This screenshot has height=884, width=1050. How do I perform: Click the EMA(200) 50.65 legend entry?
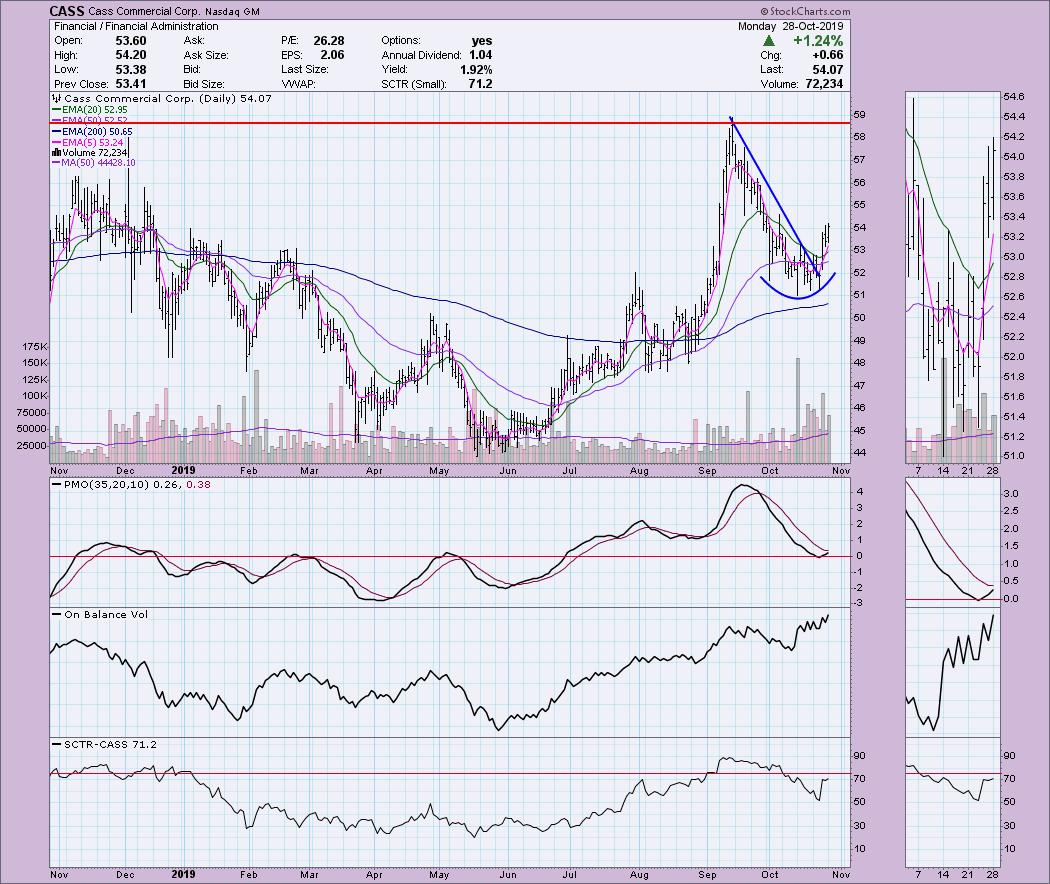click(x=92, y=132)
